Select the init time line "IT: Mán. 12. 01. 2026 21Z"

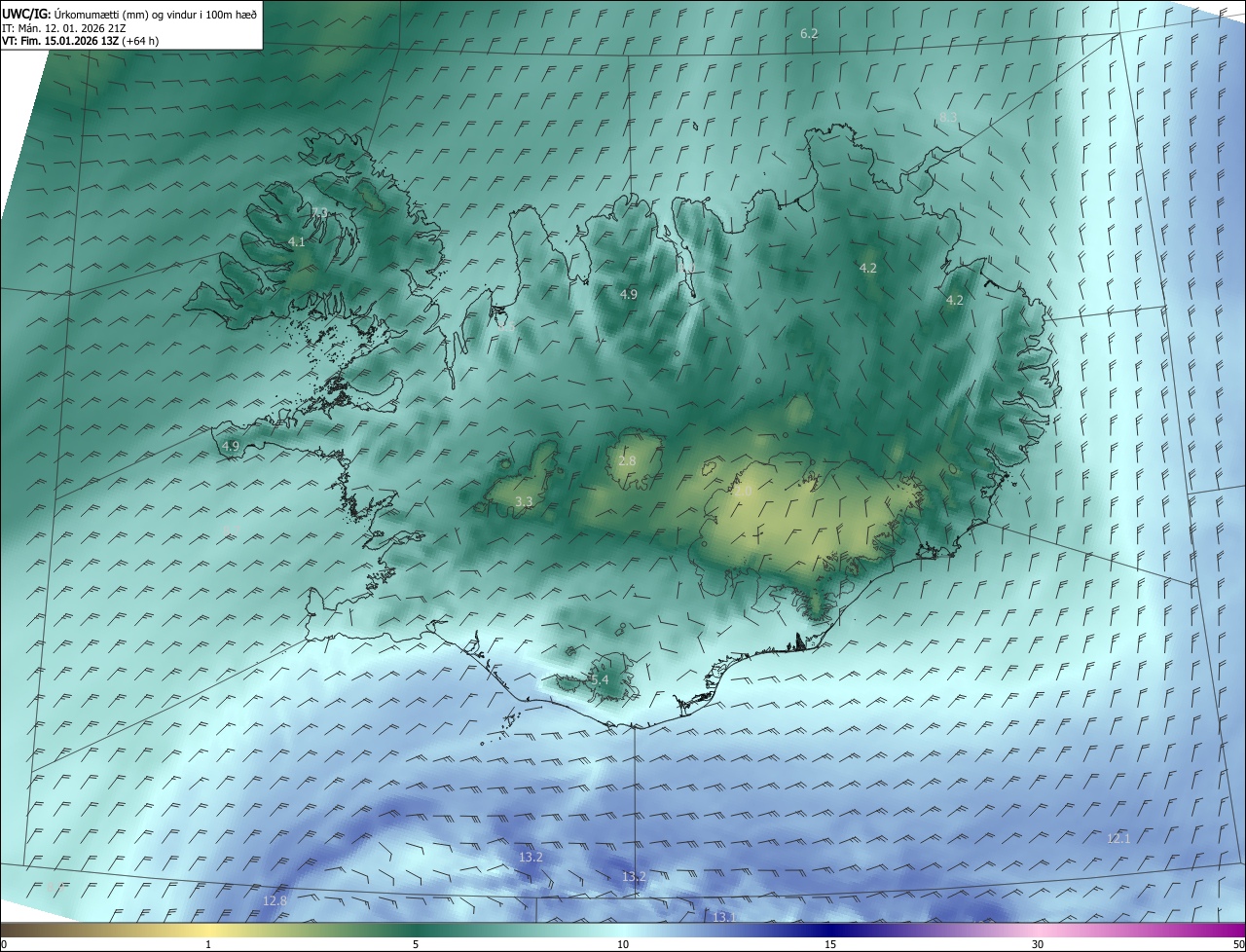[x=62, y=27]
